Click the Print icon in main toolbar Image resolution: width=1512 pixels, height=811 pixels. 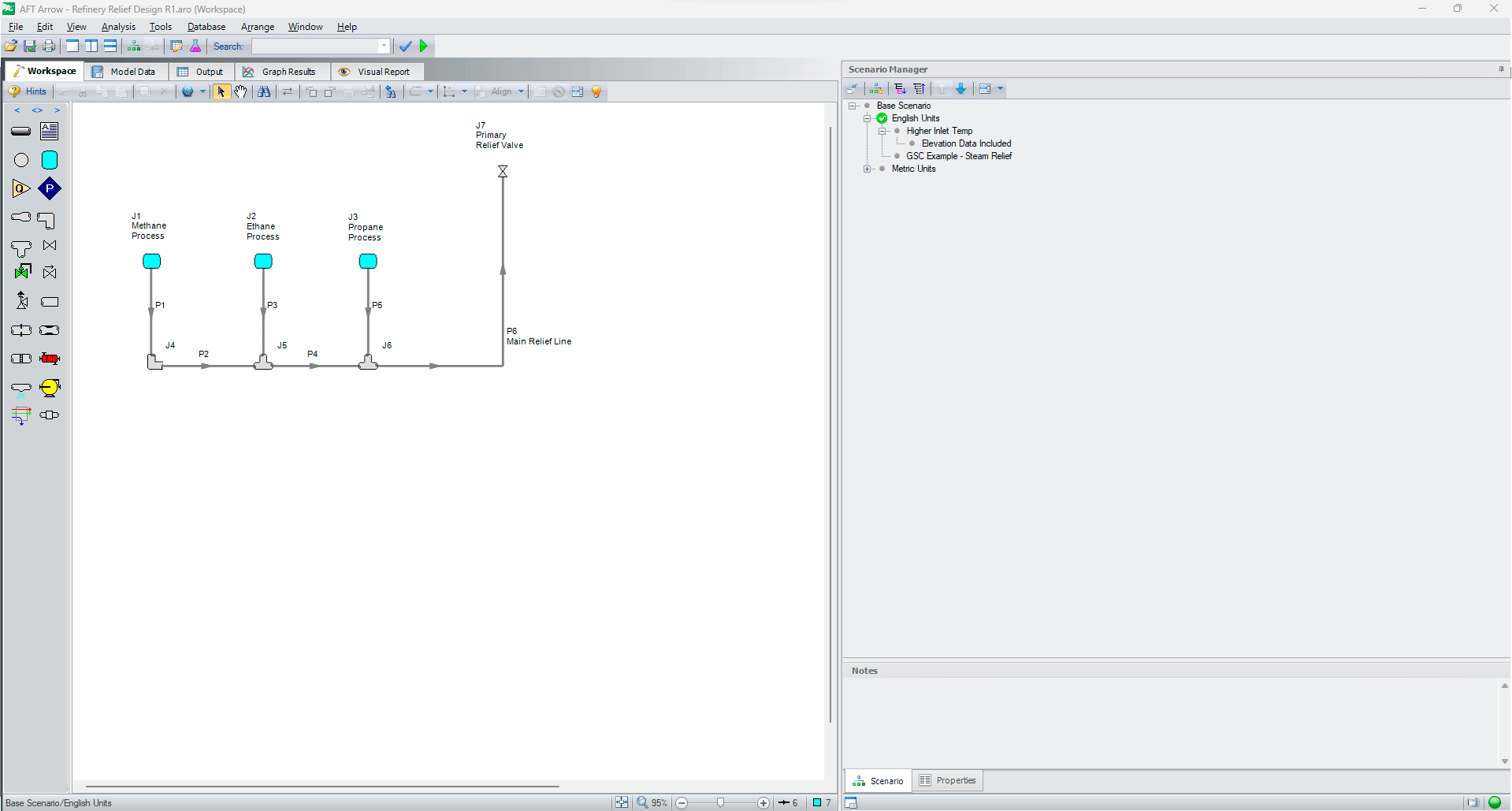tap(49, 47)
